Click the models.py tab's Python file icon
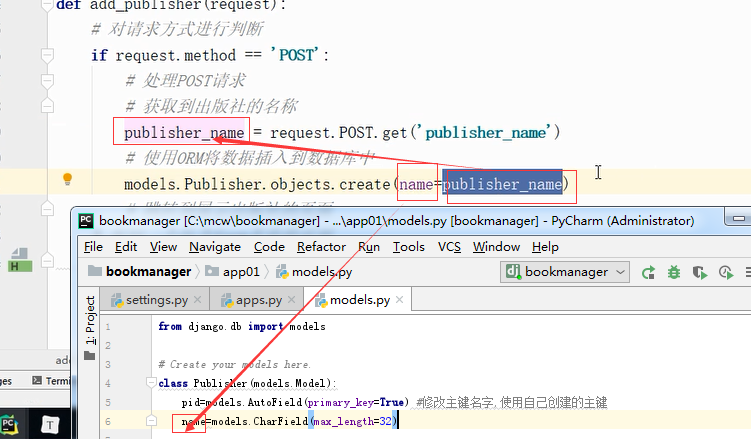This screenshot has height=439, width=751. [321, 300]
